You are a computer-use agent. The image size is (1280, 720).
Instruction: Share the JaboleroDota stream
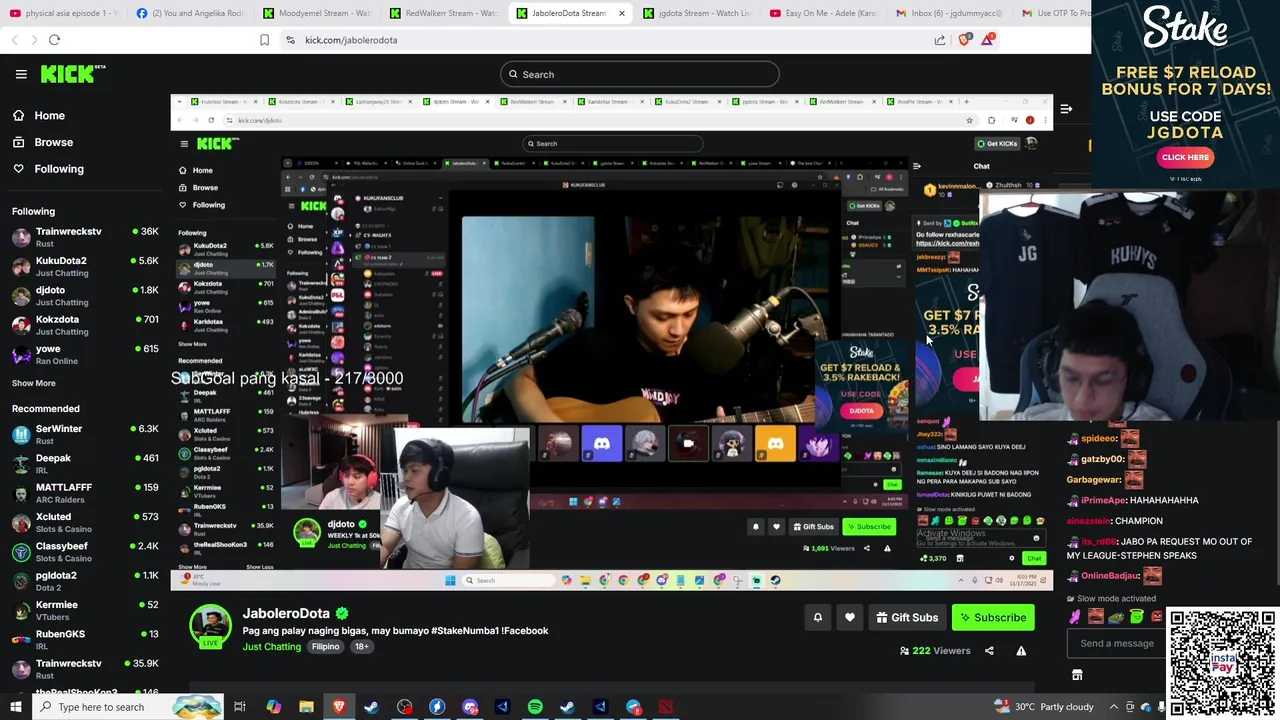[x=989, y=651]
